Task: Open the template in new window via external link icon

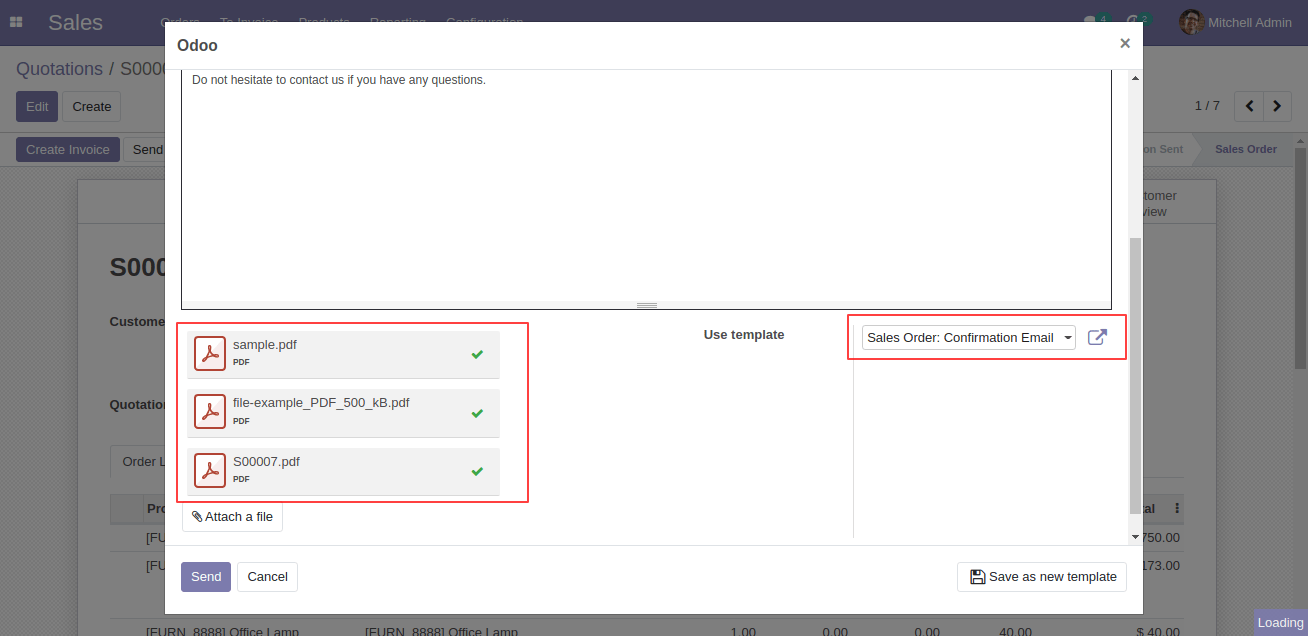Action: click(x=1098, y=337)
